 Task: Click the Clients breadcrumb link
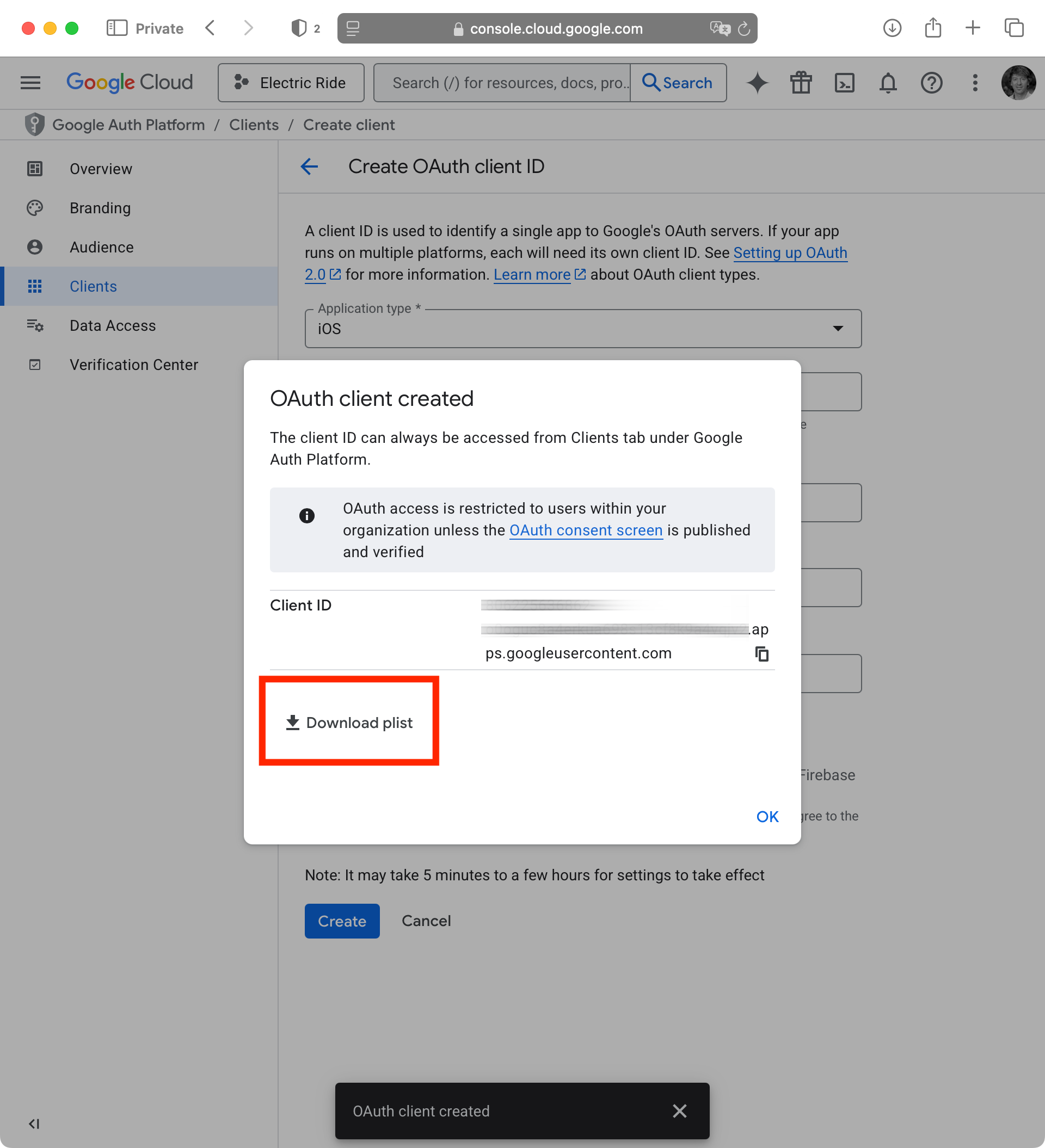coord(254,125)
